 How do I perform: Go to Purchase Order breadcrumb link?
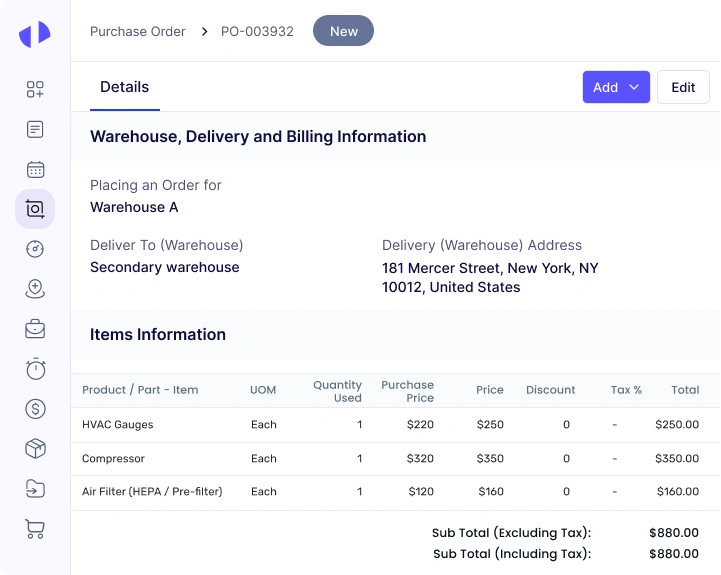click(138, 31)
